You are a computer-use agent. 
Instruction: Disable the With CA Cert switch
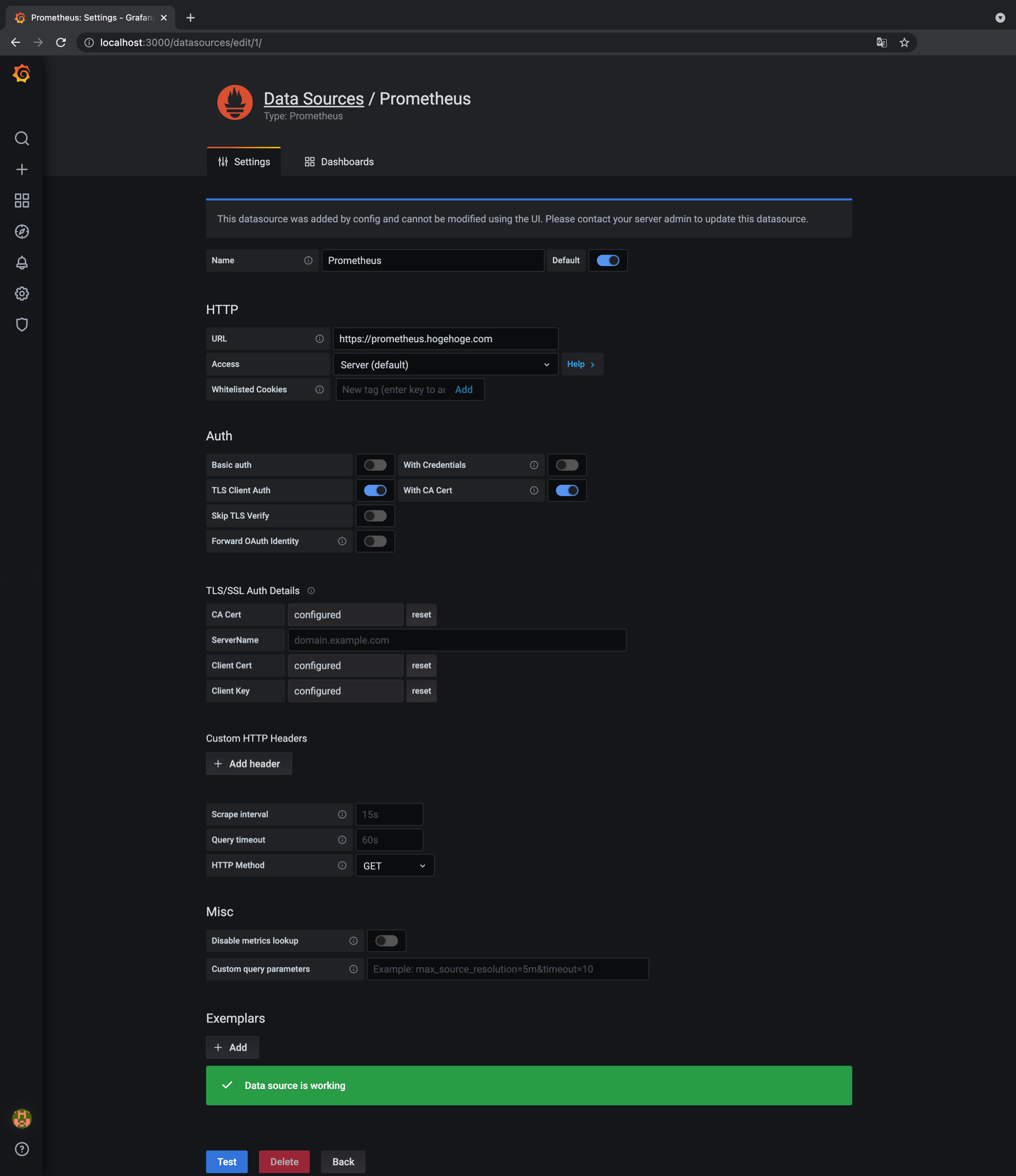point(567,491)
